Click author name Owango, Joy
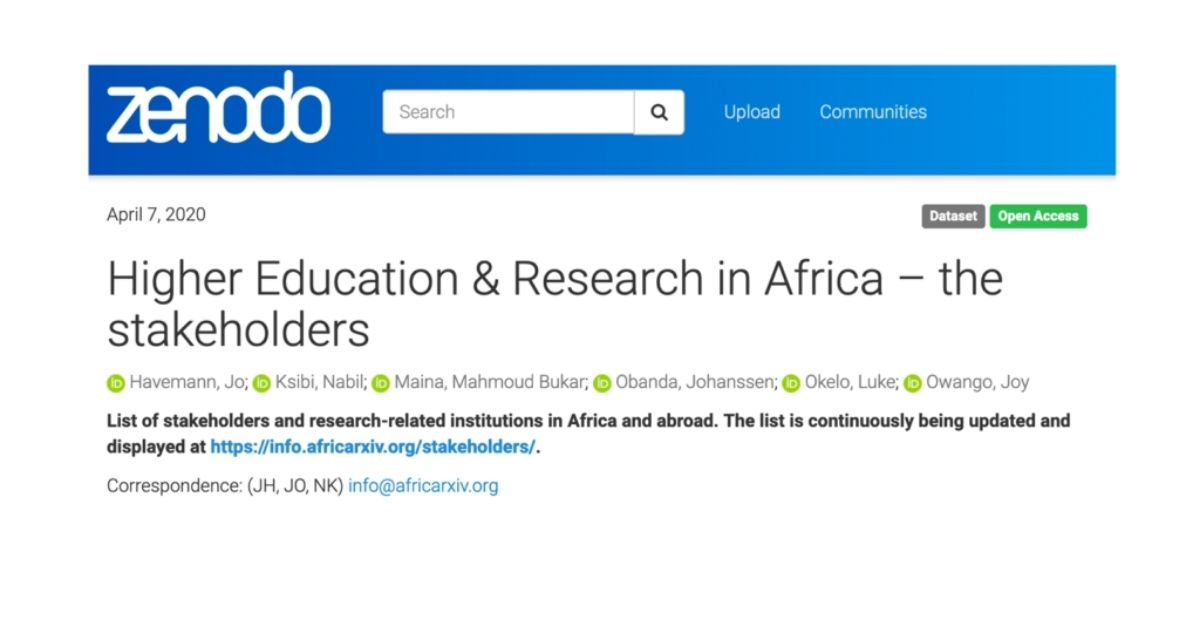Screen dimensions: 1200x628 (x=978, y=382)
